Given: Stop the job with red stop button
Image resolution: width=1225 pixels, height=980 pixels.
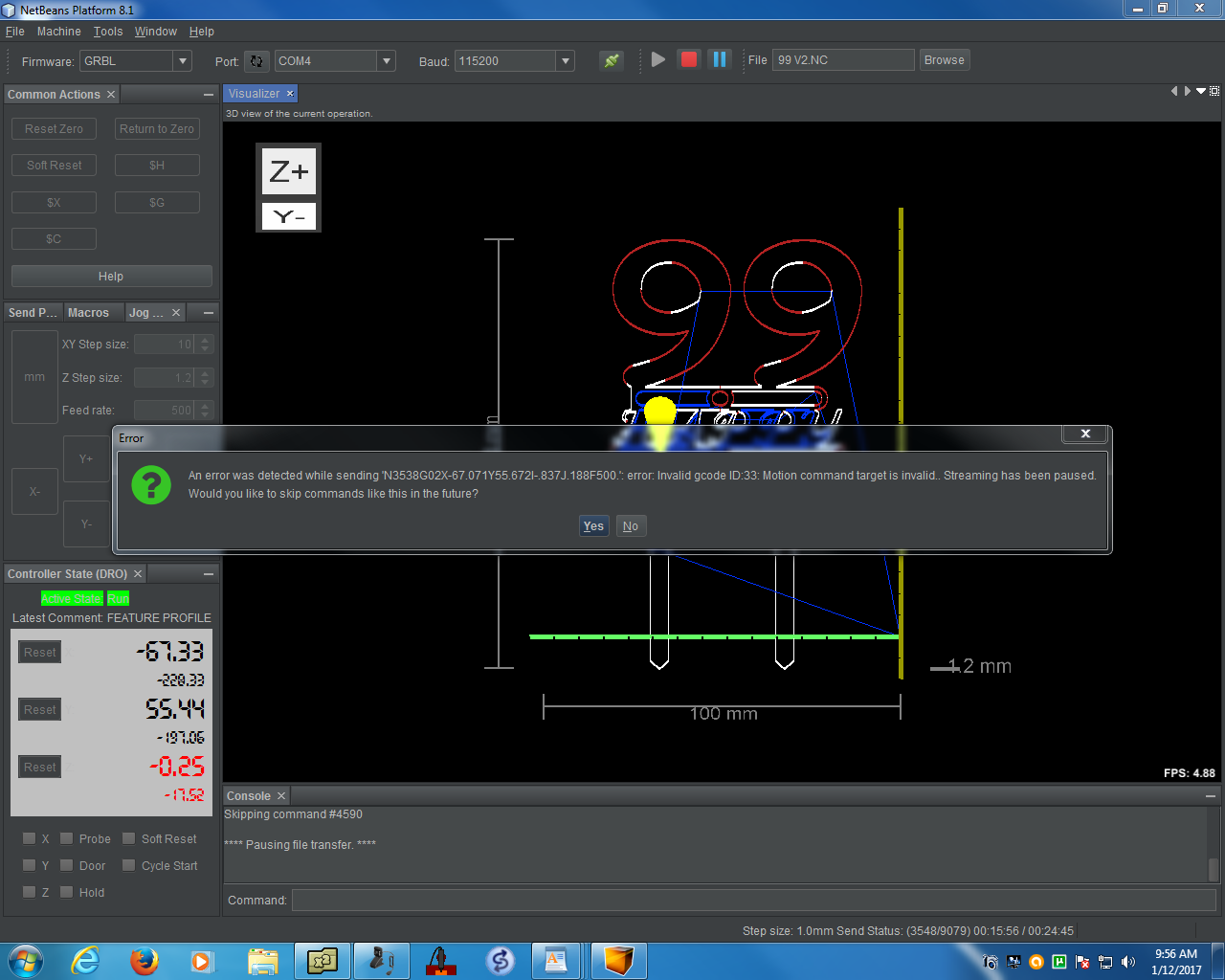Looking at the screenshot, I should pyautogui.click(x=688, y=59).
